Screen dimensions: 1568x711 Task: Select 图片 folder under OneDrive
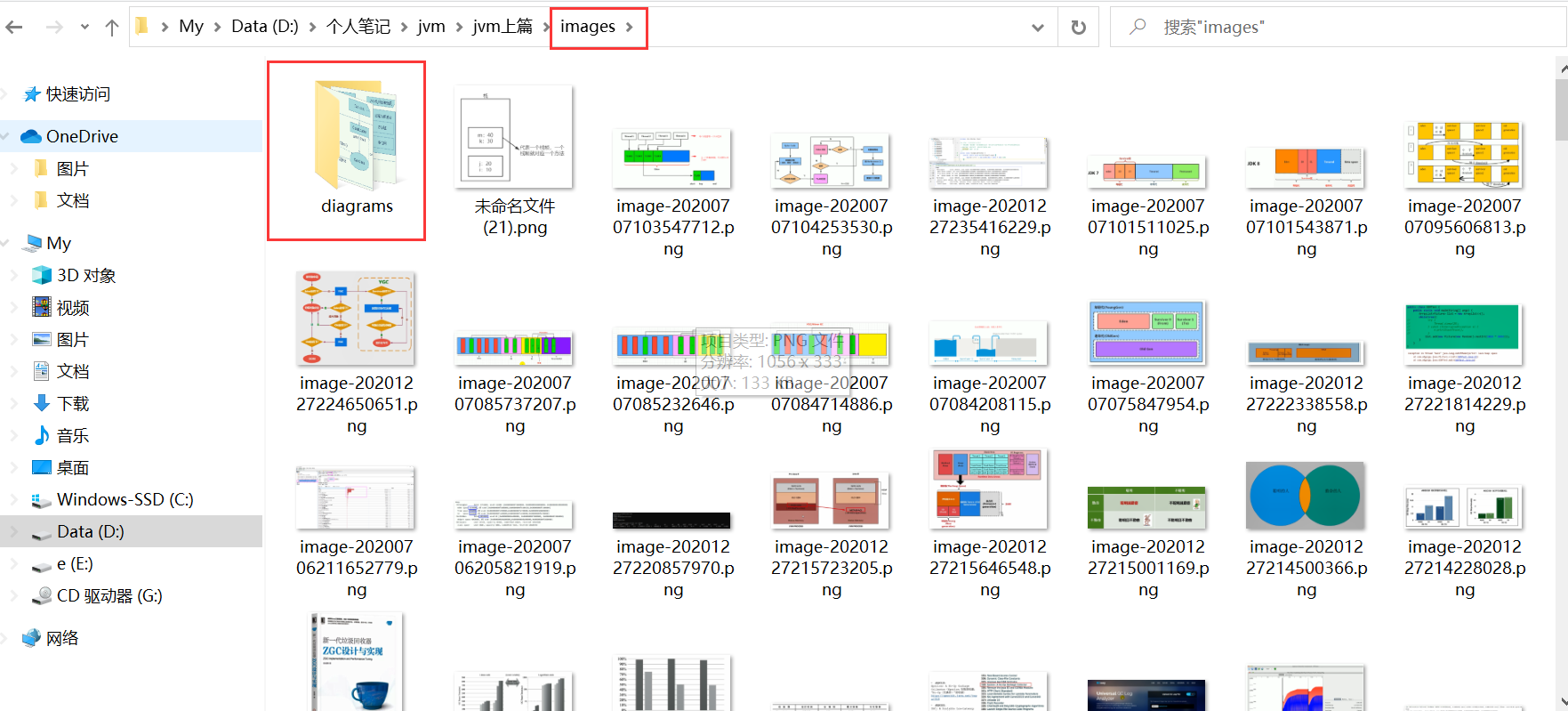click(72, 169)
